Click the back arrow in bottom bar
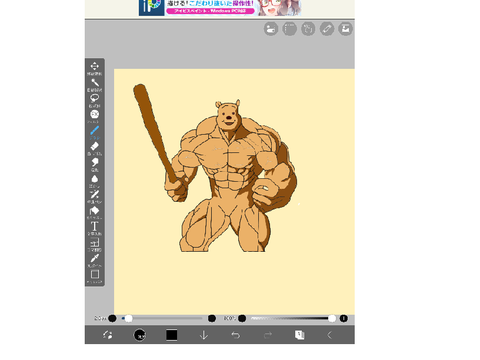Screen dimensions: 480x360 (329, 335)
